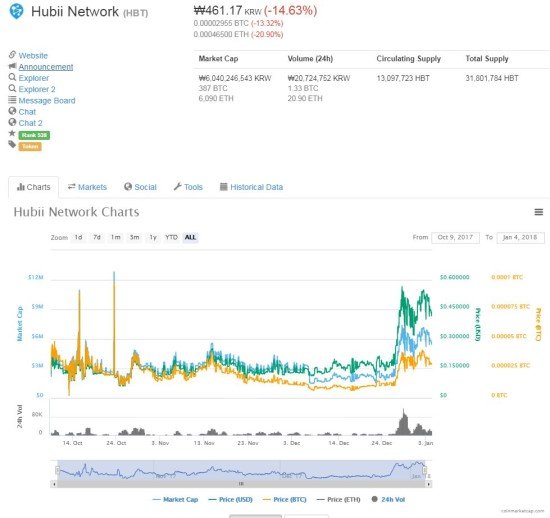Click the navigator right range handle

pyautogui.click(x=425, y=470)
